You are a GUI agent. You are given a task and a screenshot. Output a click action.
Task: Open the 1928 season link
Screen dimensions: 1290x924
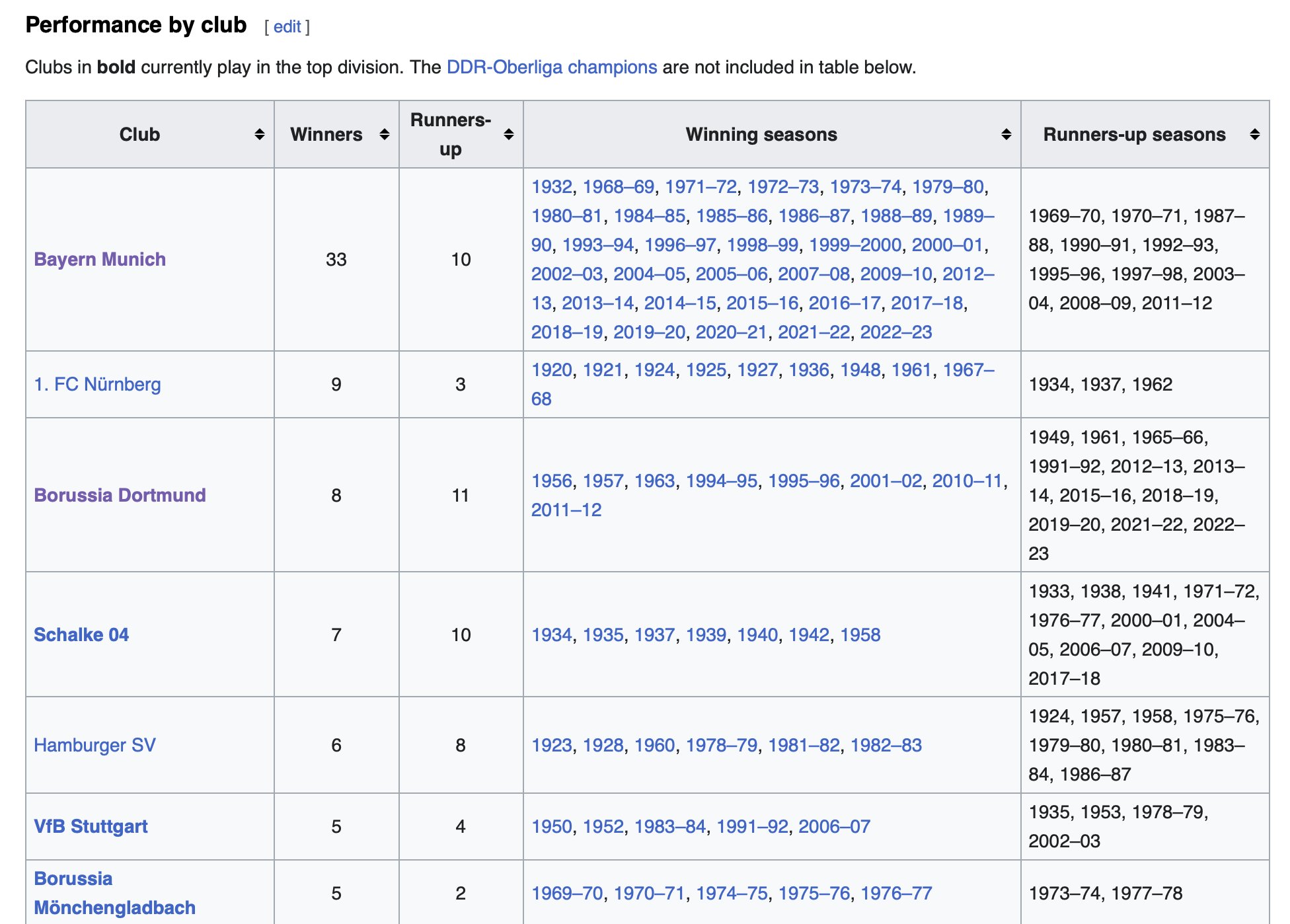(603, 745)
